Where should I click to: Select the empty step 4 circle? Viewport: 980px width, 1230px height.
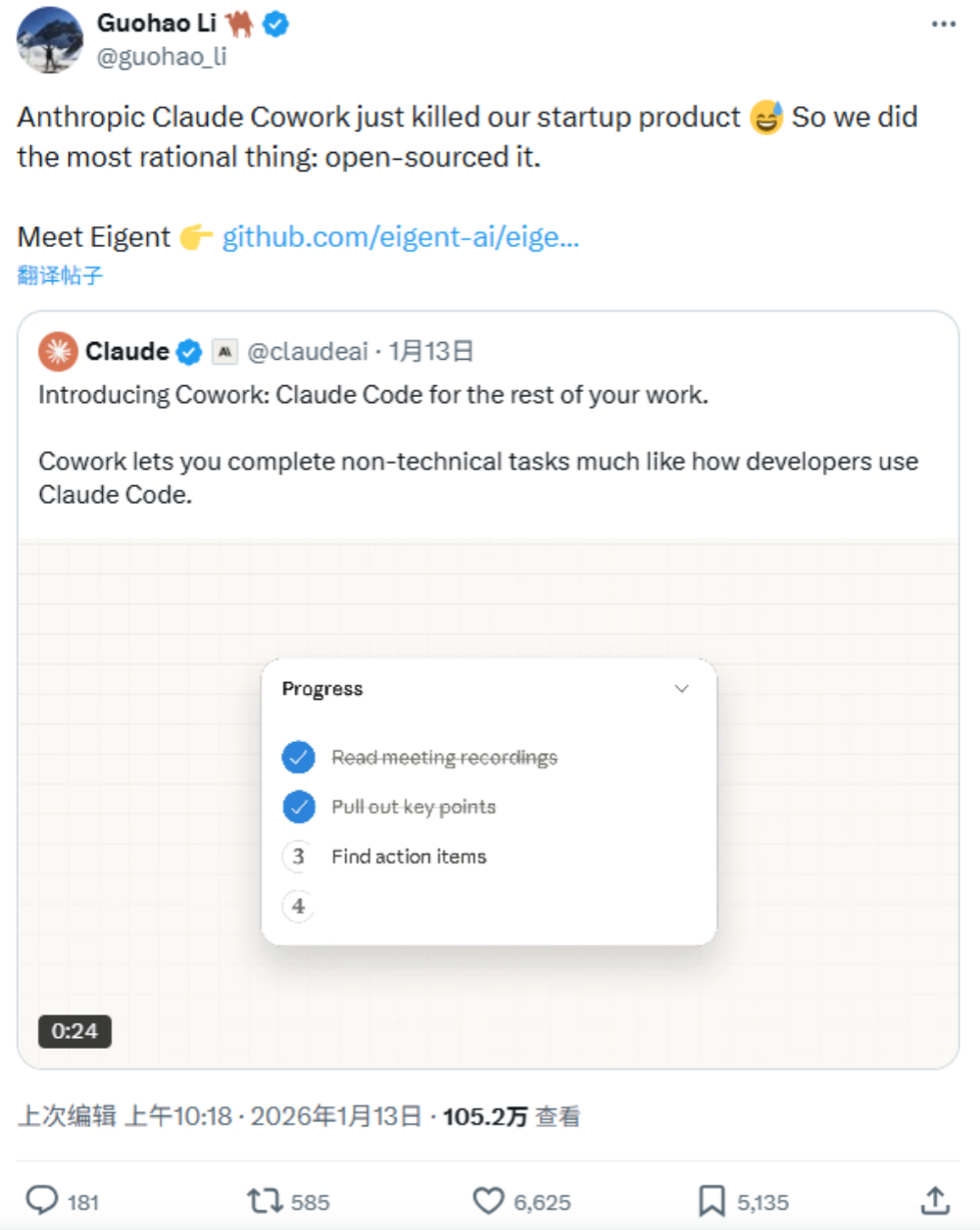click(x=299, y=907)
